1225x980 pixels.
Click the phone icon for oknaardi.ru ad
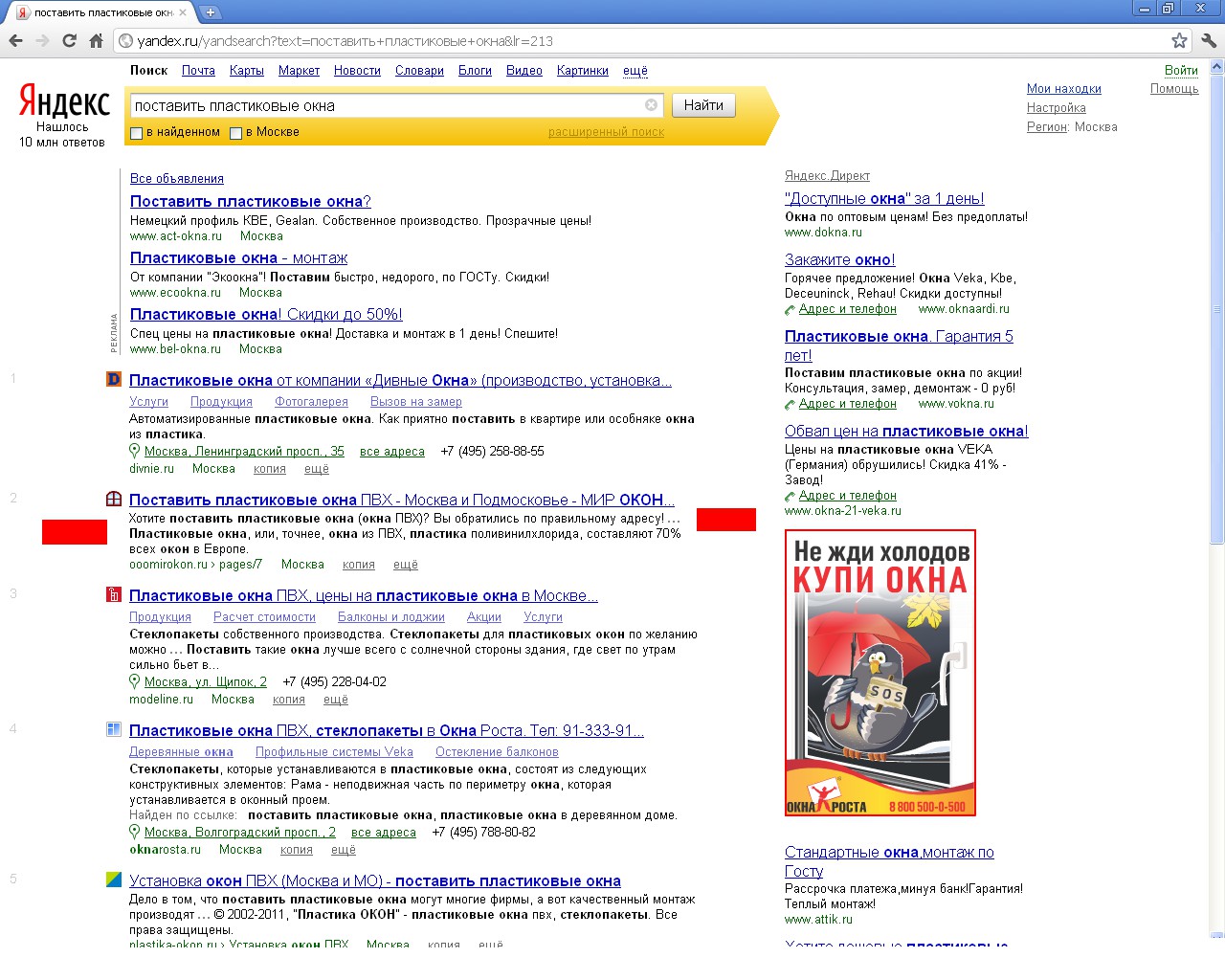tap(790, 309)
